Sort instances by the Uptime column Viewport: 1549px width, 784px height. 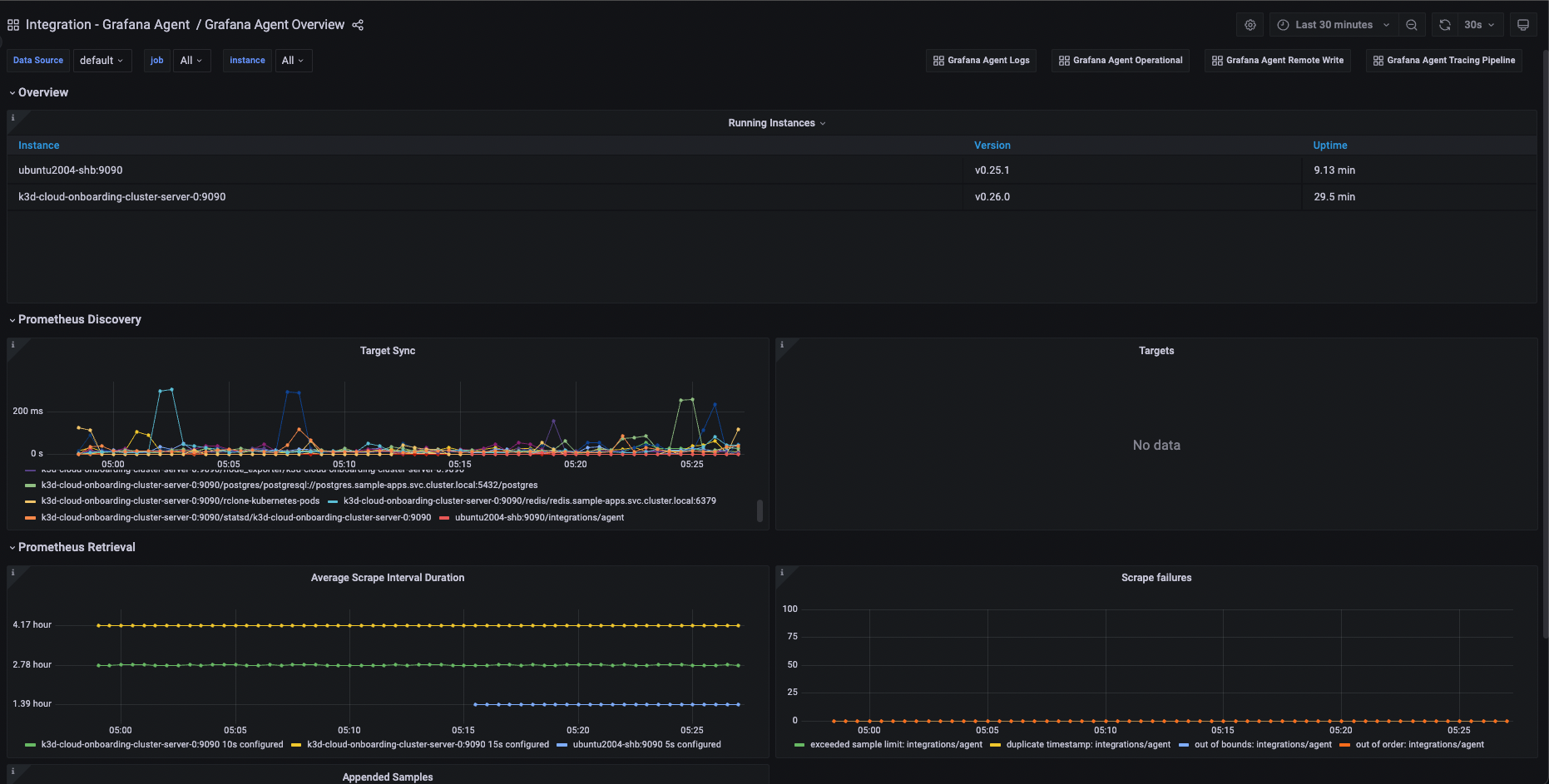coord(1329,145)
